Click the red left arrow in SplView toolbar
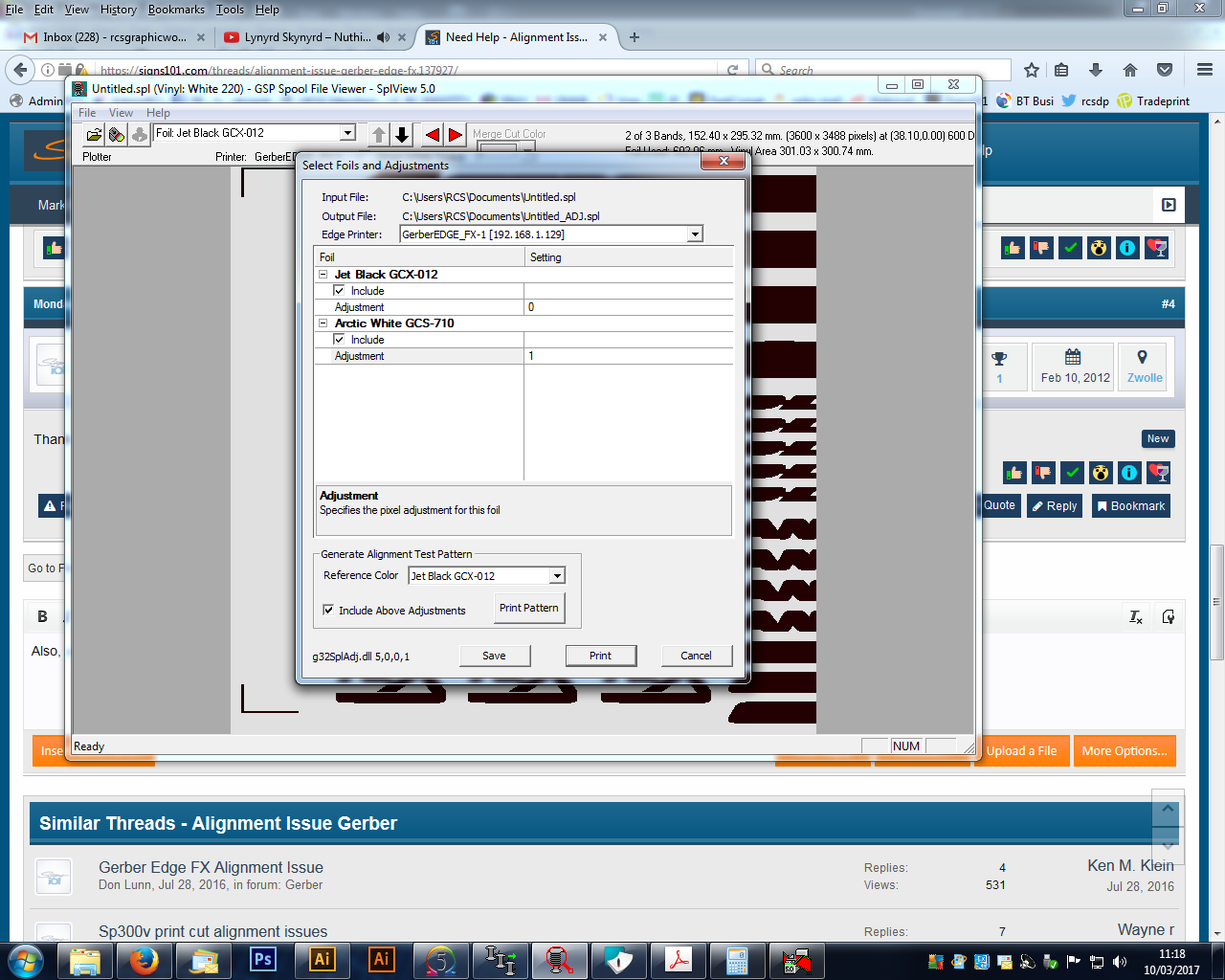The height and width of the screenshot is (980, 1225). [433, 135]
